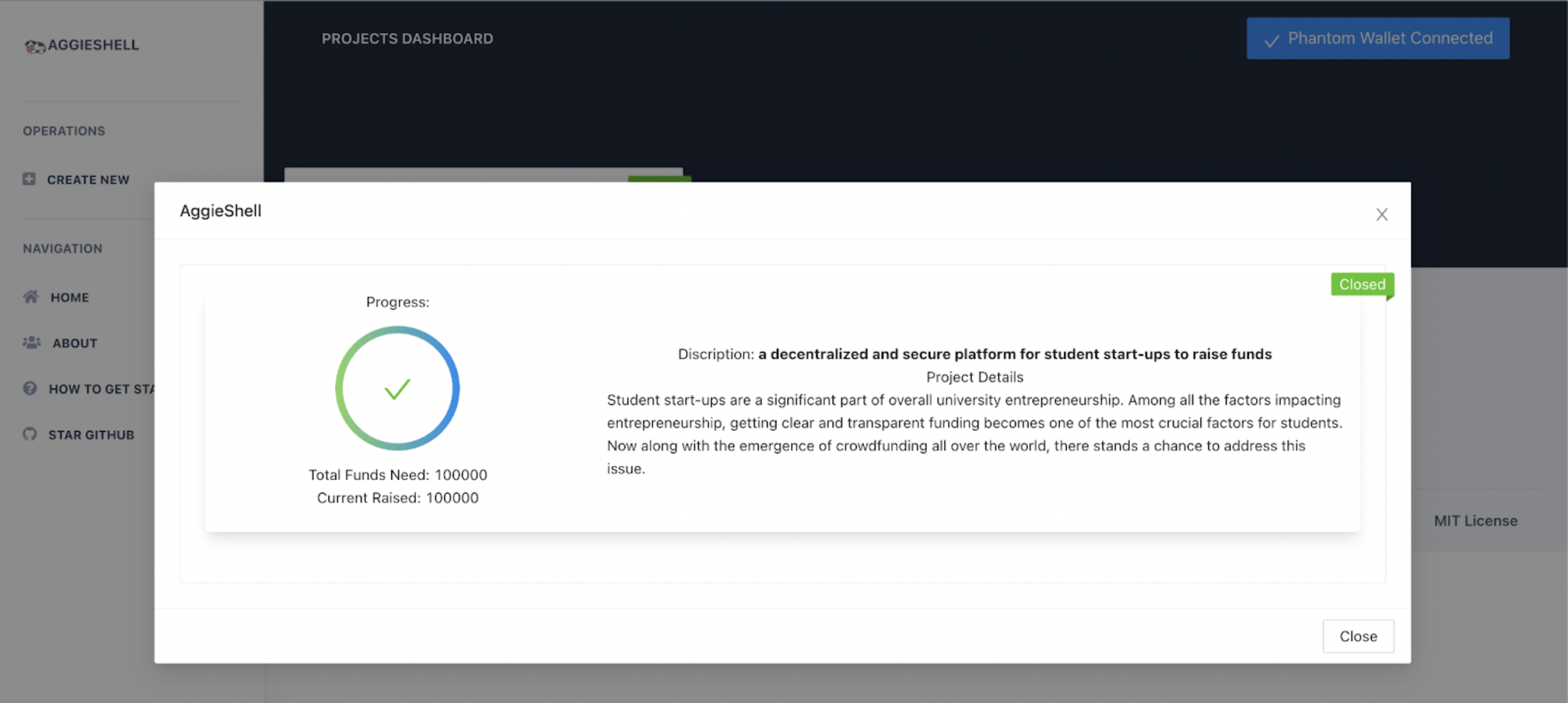Click the 'Project Details' heading
Screen dimensions: 1568x703
(x=974, y=377)
